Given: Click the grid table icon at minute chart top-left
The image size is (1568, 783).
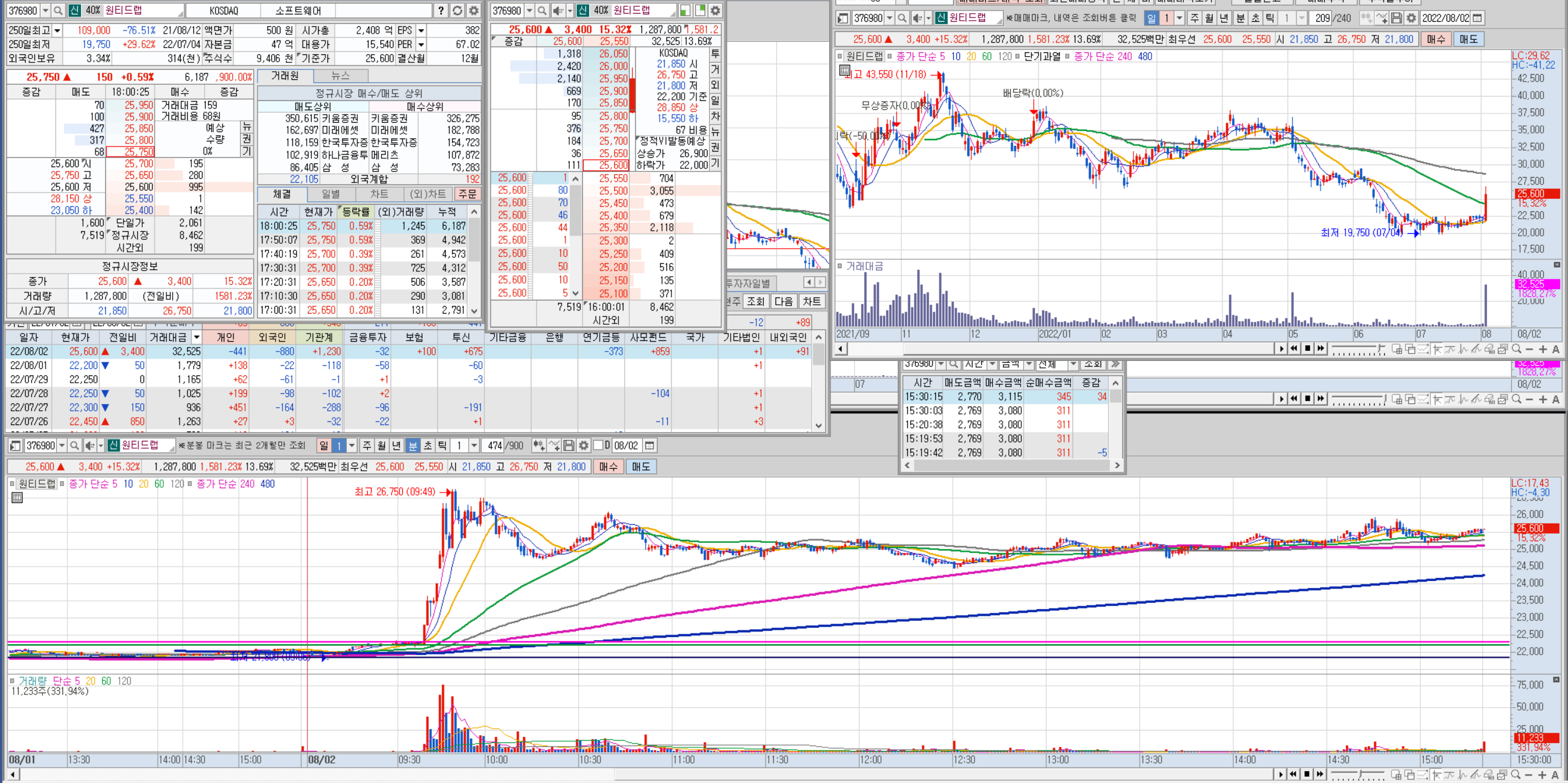Looking at the screenshot, I should tap(17, 497).
